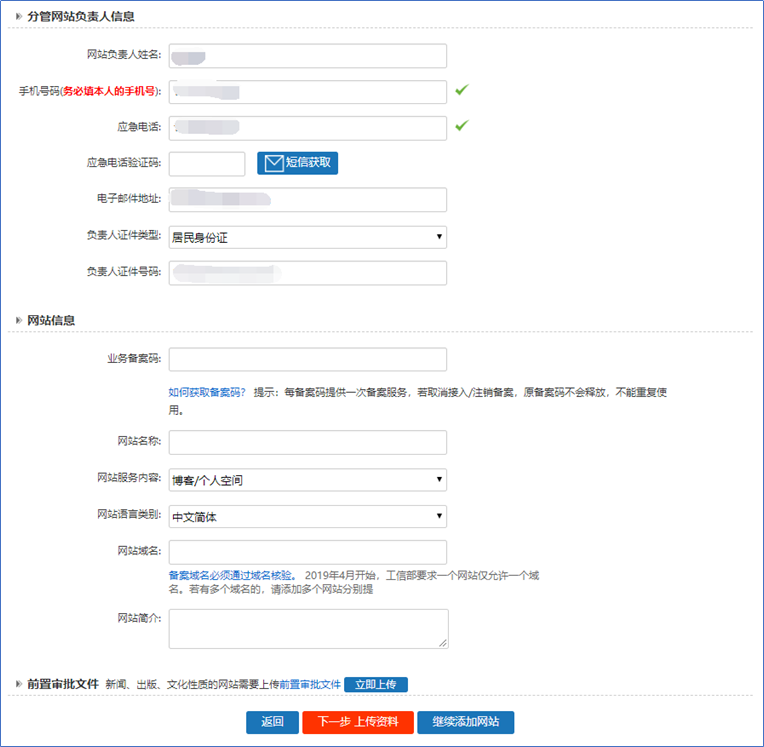
Task: Click the 返回 button
Action: coord(272,722)
